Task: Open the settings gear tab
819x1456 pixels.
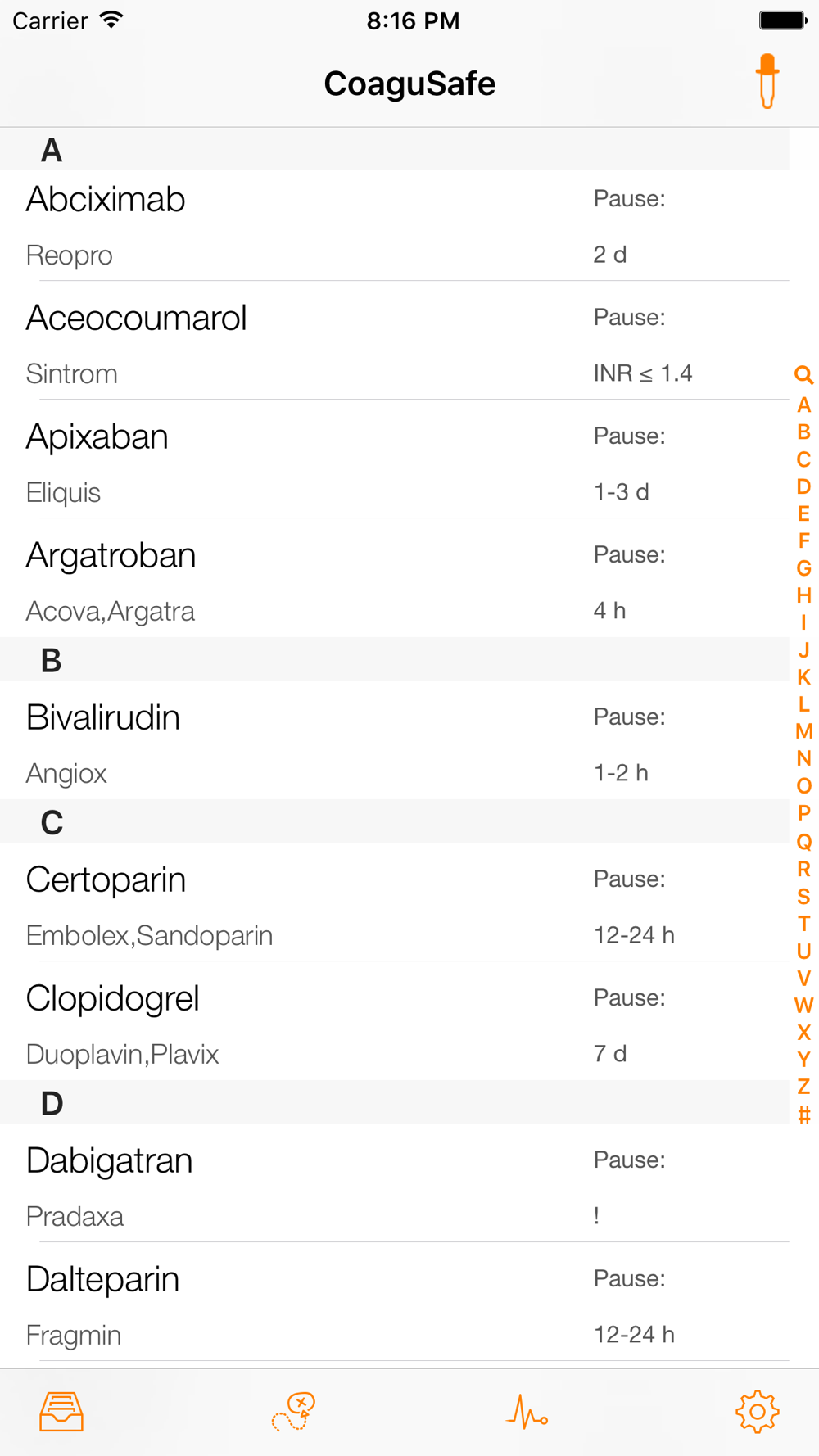Action: pyautogui.click(x=757, y=1412)
